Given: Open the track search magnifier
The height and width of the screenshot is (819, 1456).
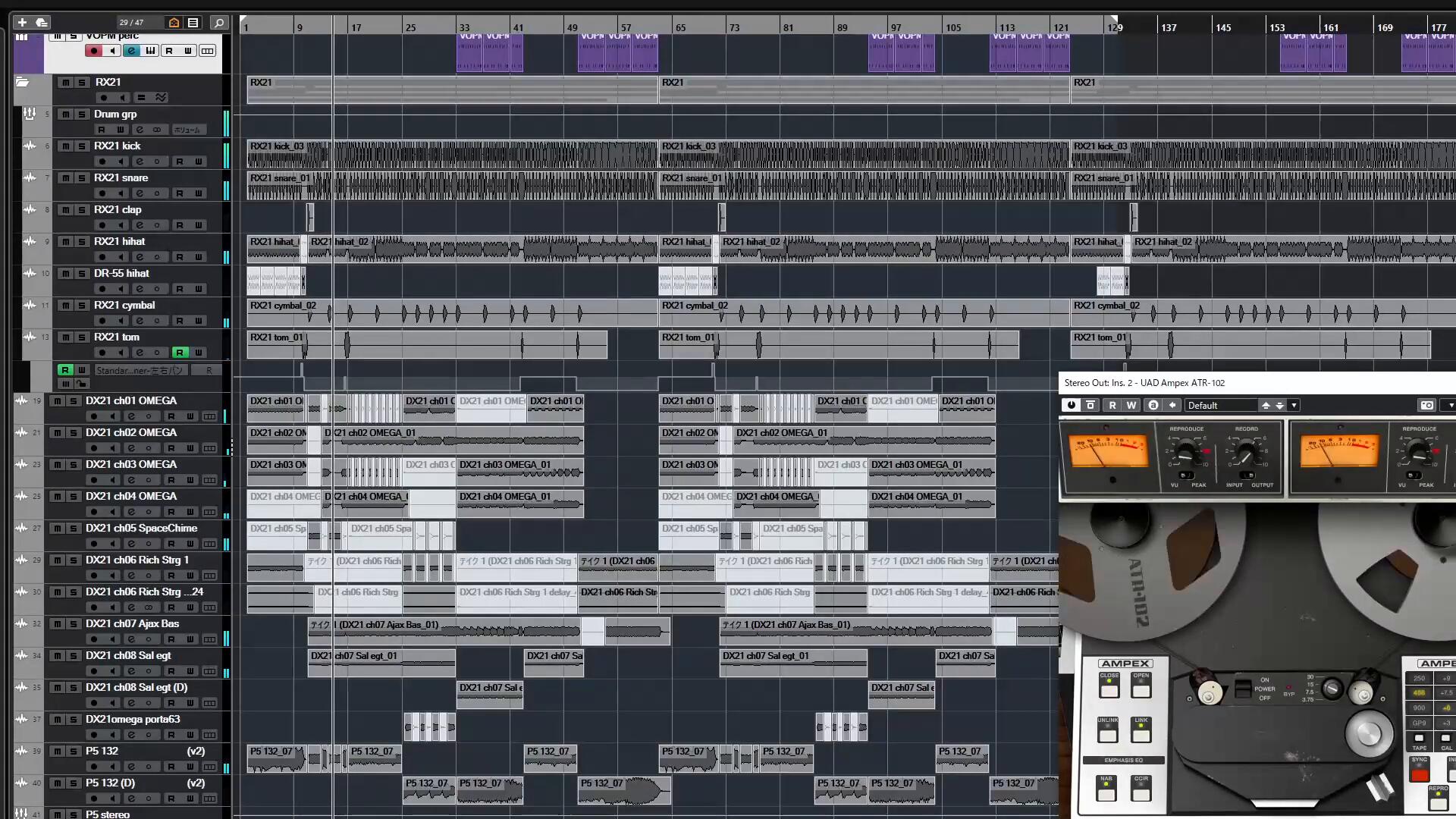Looking at the screenshot, I should point(219,23).
